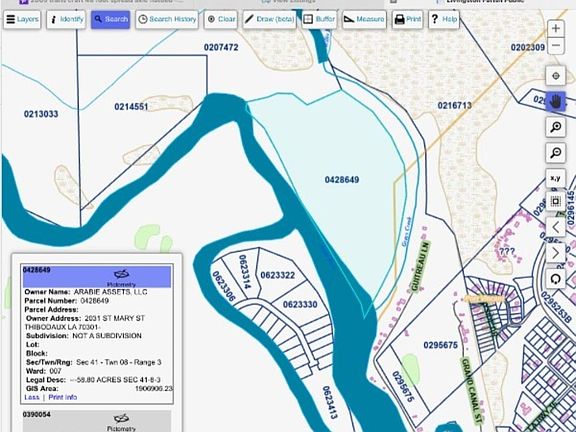Go to previous map extent
The height and width of the screenshot is (432, 576).
tap(556, 228)
